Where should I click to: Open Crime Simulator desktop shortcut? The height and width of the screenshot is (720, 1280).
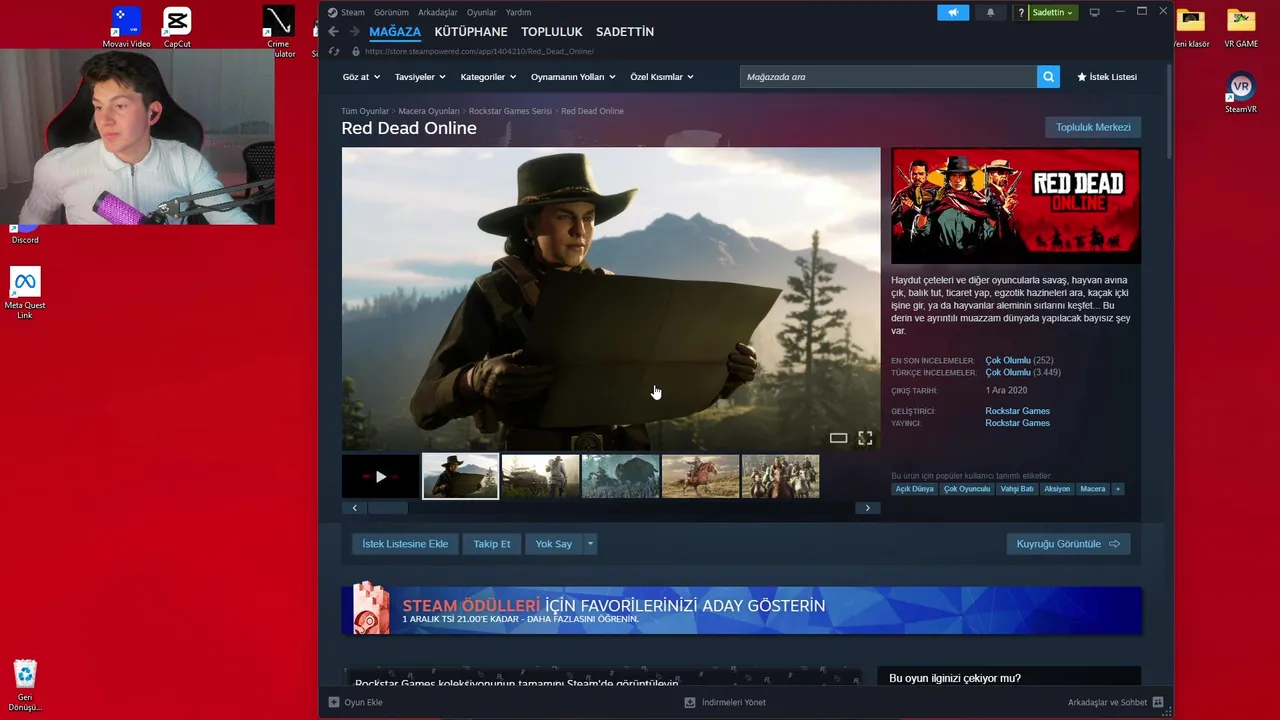click(278, 32)
